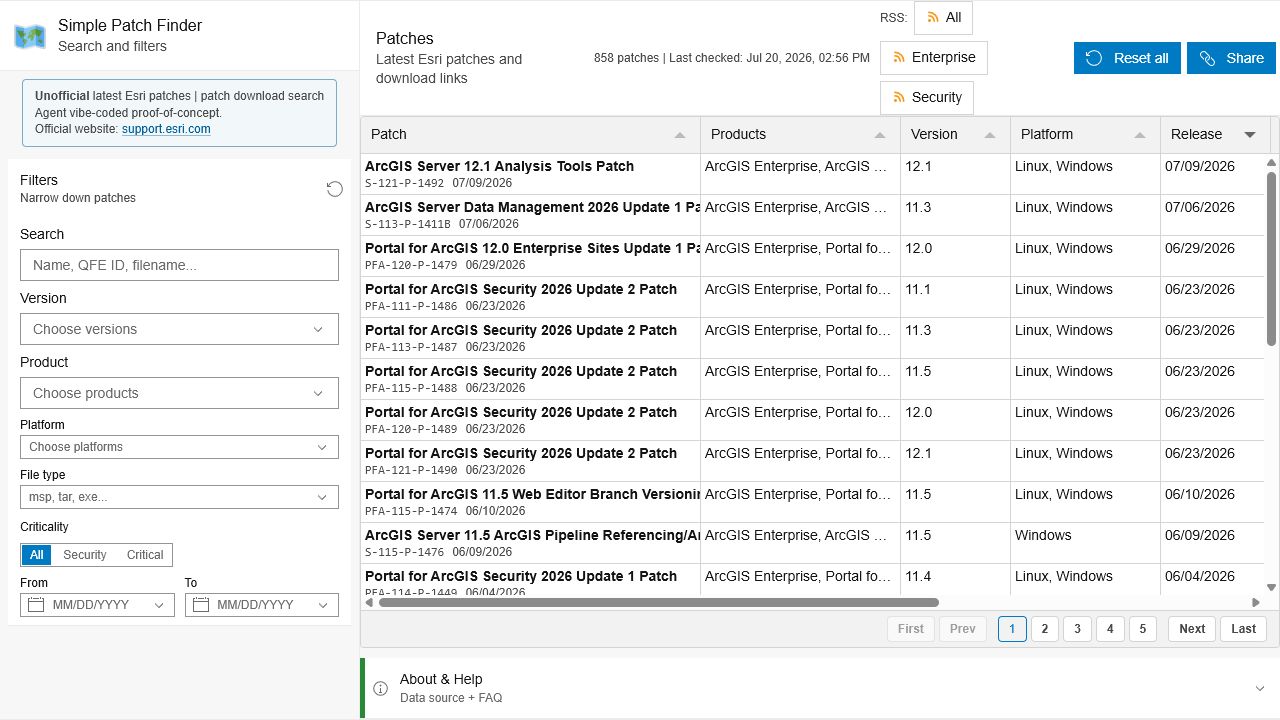Subscribe to Enterprise RSS feed
The image size is (1280, 720).
(x=933, y=58)
